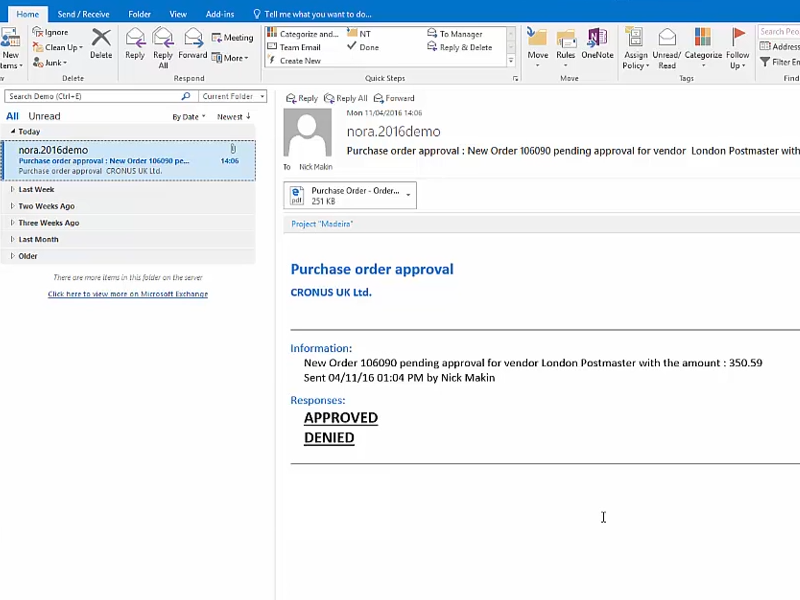Switch to the Home tab
Image resolution: width=800 pixels, height=600 pixels.
point(28,14)
